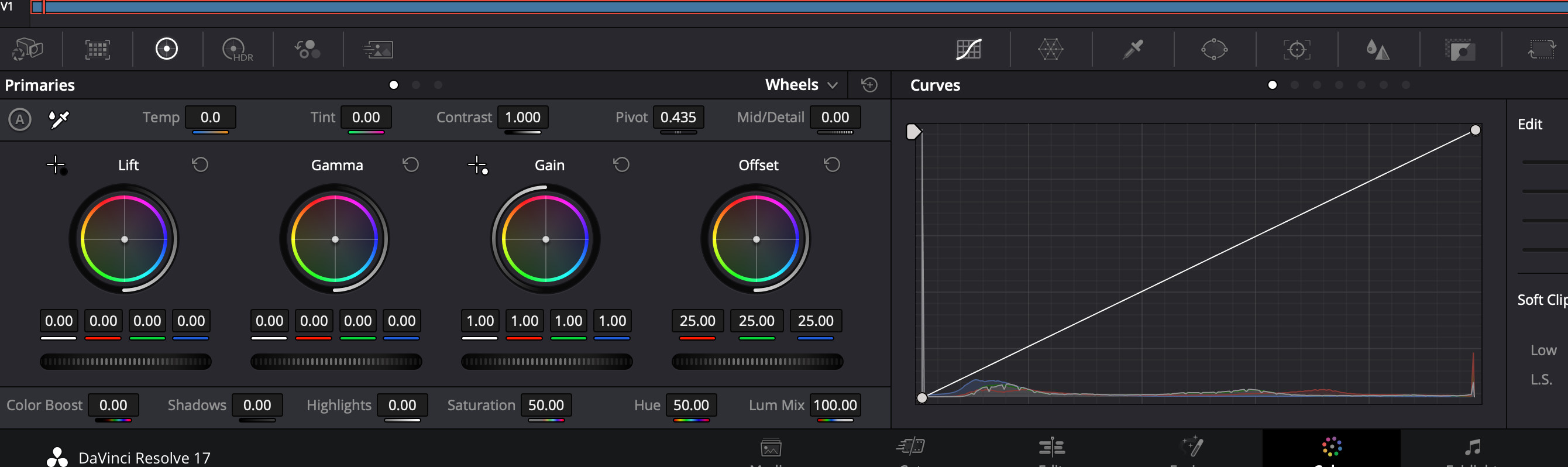Click the Gamma color wheel center
The height and width of the screenshot is (467, 1568).
pos(335,239)
